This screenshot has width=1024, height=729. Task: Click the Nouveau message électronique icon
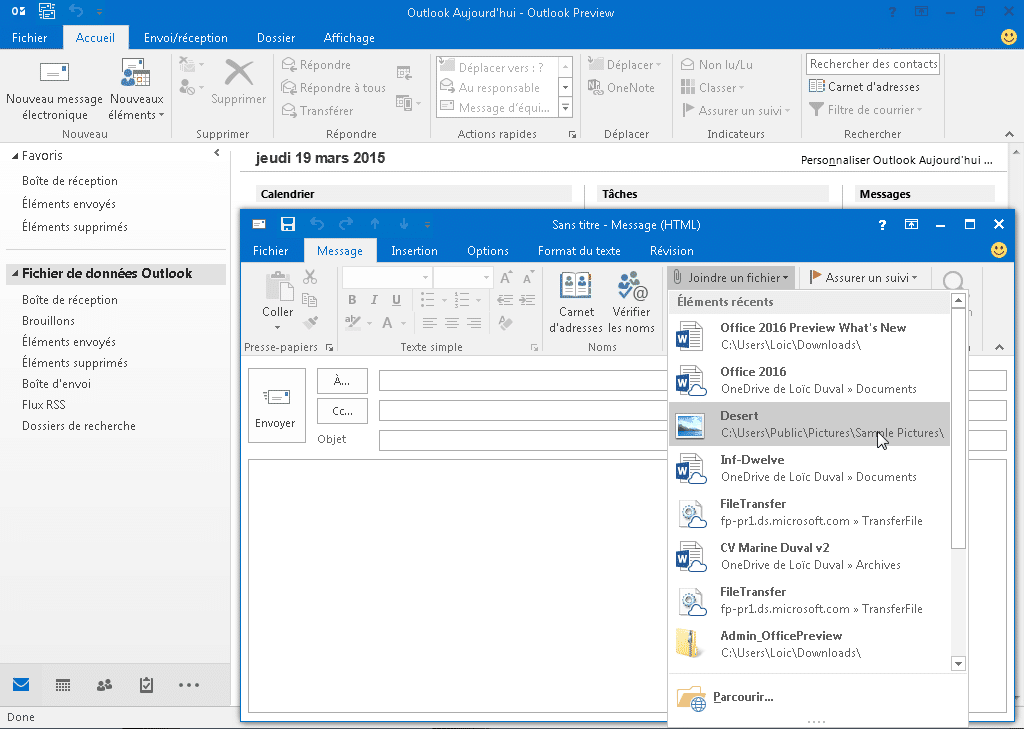pos(54,73)
